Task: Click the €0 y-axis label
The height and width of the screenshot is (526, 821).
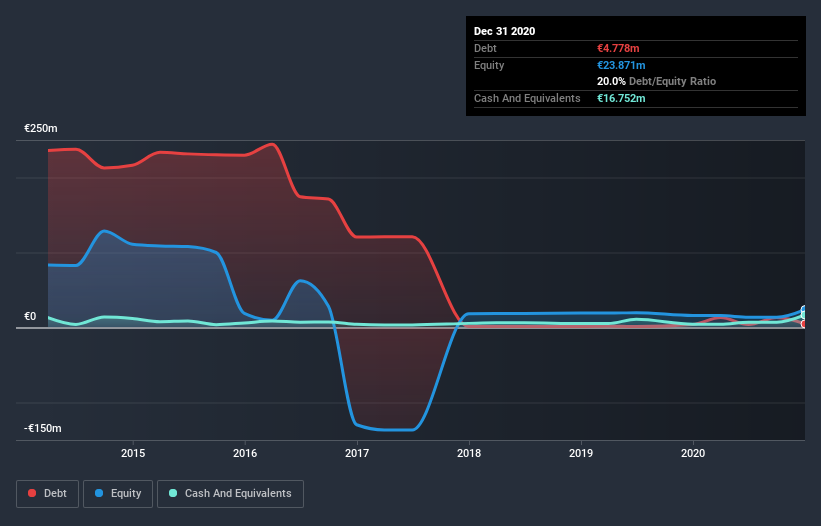Action: 30,316
